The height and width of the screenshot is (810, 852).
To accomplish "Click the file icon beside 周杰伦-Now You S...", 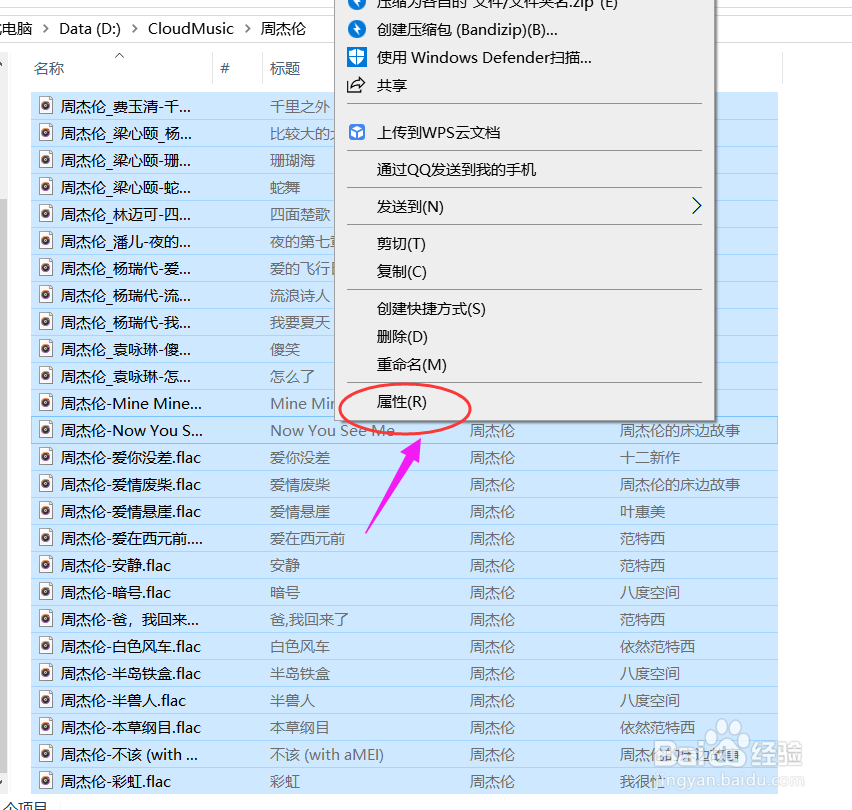I will (45, 430).
